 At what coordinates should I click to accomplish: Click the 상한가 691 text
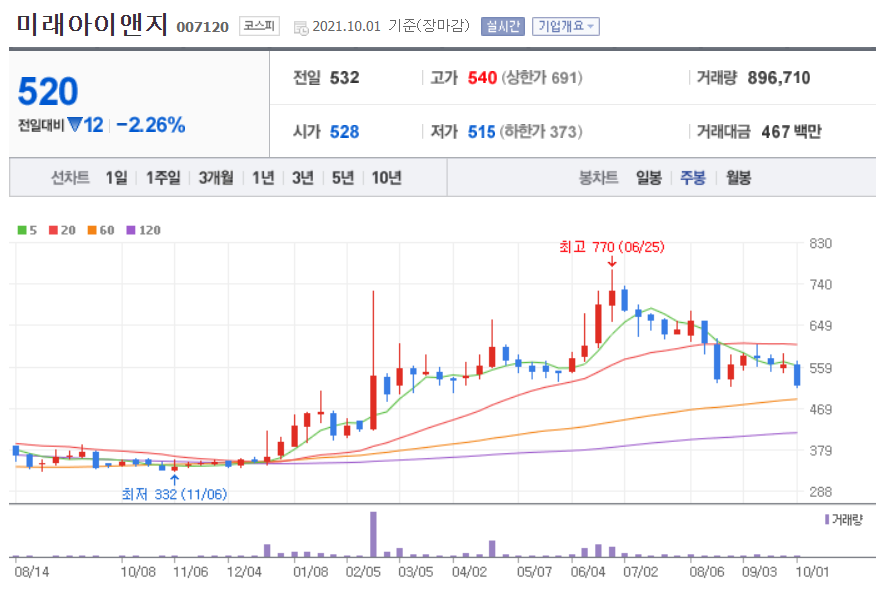(x=542, y=78)
